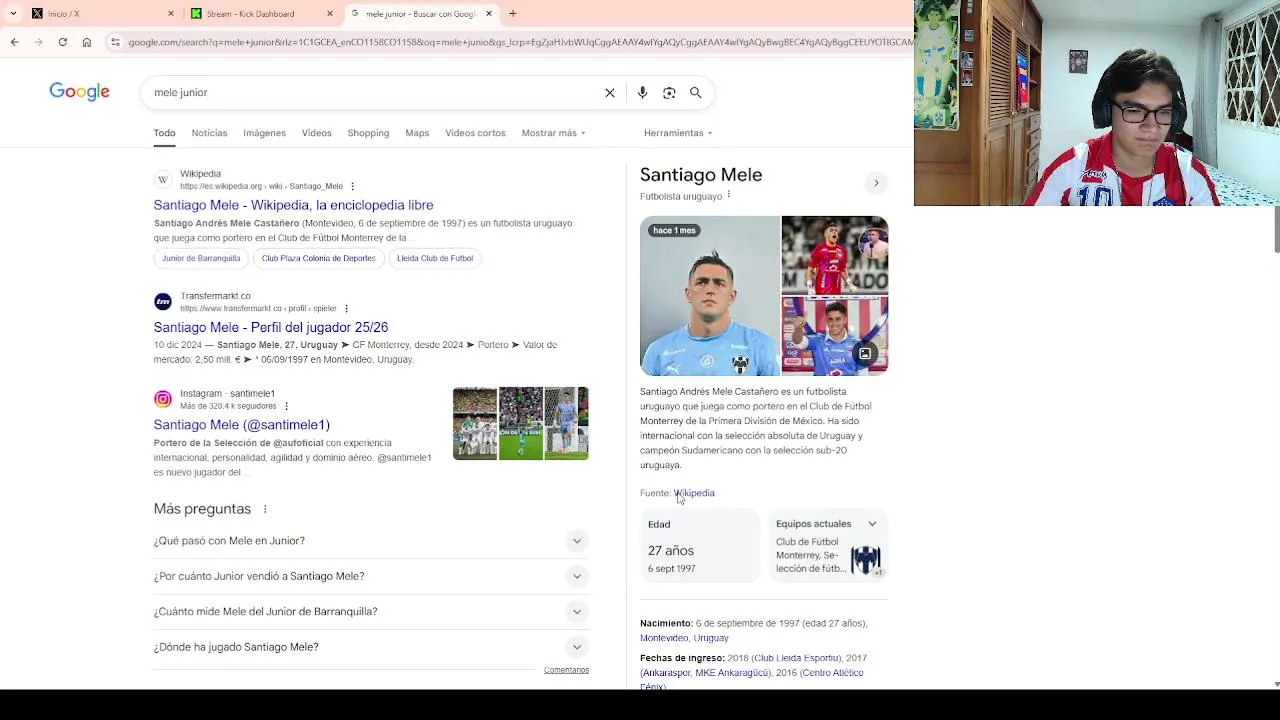This screenshot has width=1280, height=720.
Task: Select the Imágenes search tab
Action: point(264,133)
